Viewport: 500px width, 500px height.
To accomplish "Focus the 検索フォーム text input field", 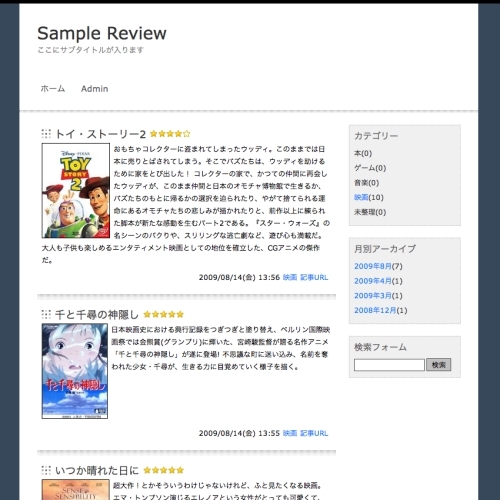I will click(x=389, y=365).
